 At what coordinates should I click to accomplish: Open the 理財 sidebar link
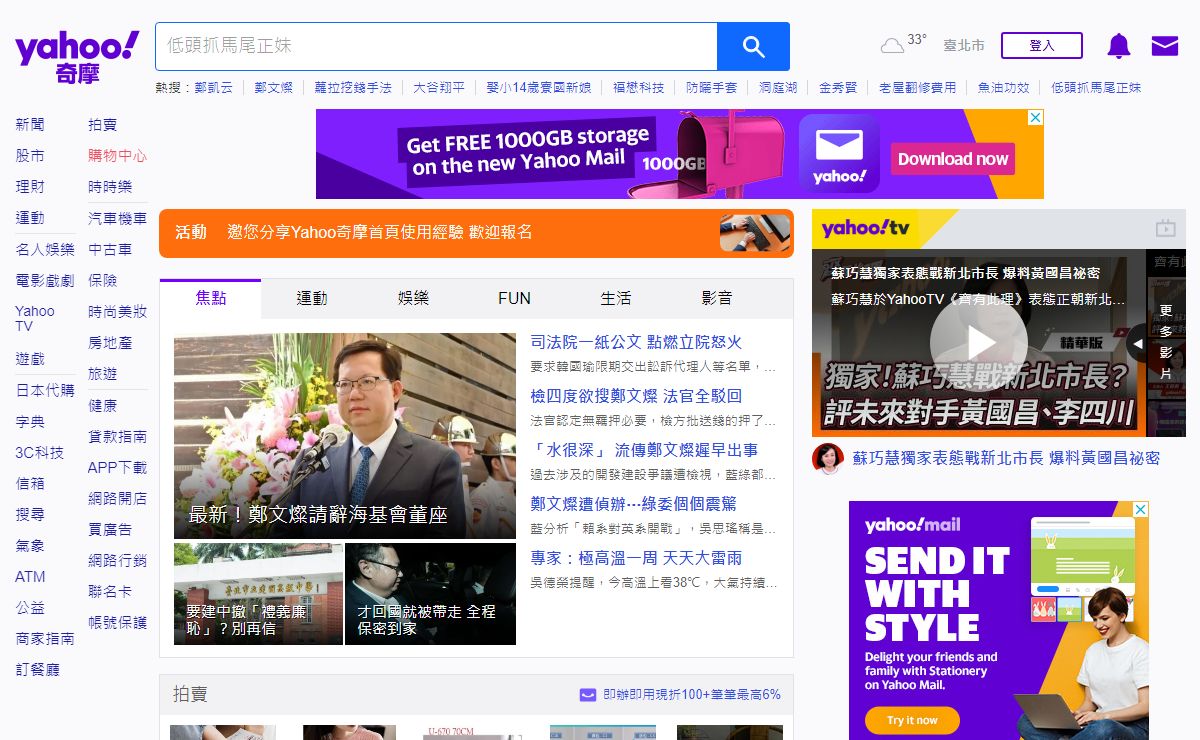30,186
